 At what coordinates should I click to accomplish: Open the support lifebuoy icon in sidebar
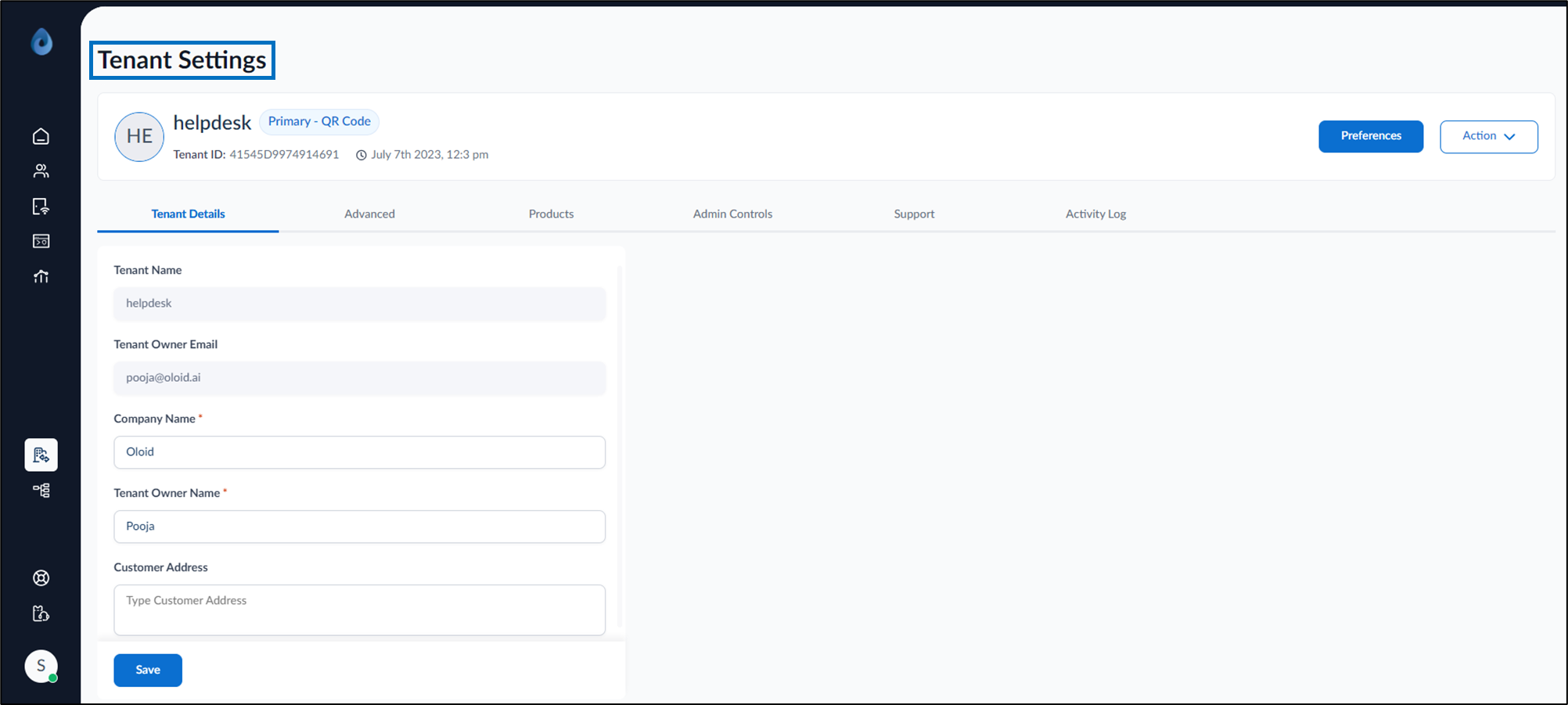click(x=41, y=578)
